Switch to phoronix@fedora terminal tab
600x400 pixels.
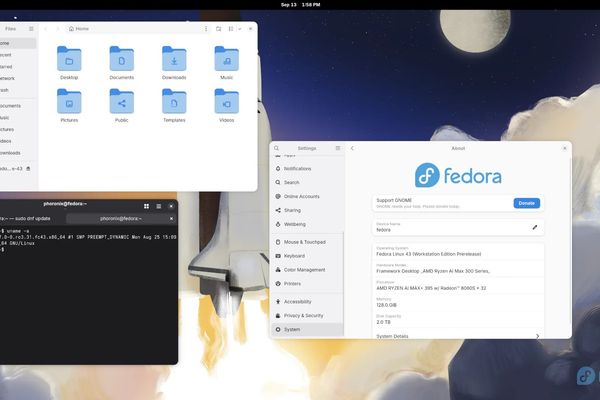tap(121, 219)
